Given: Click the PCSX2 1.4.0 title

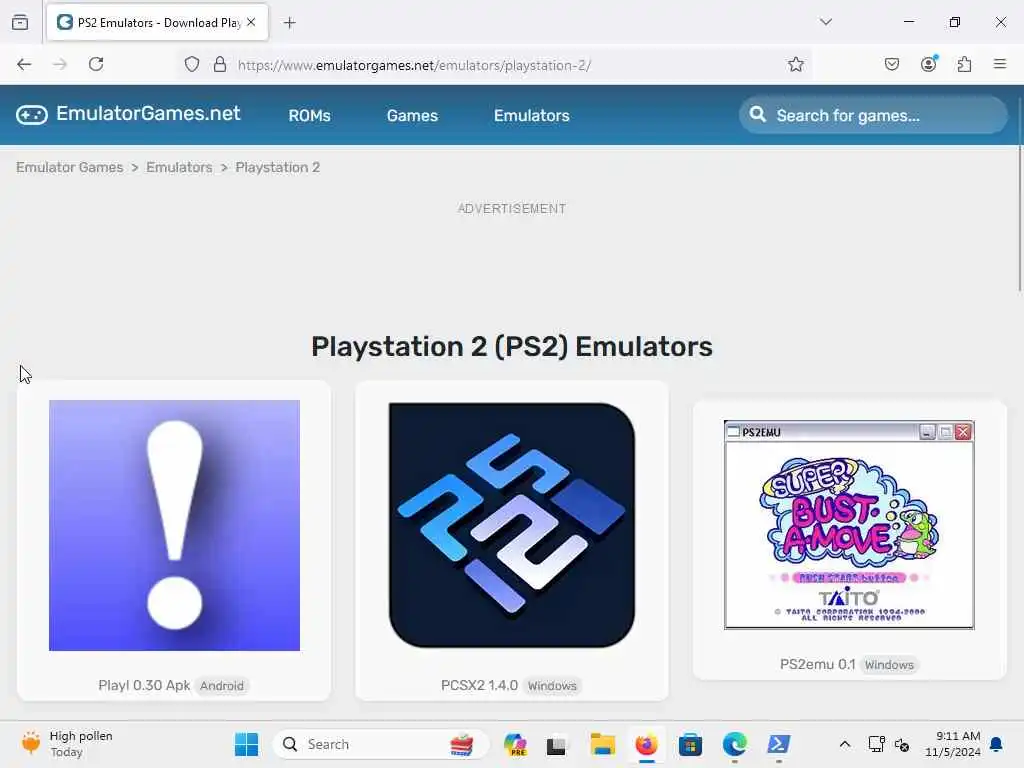Looking at the screenshot, I should click(479, 685).
